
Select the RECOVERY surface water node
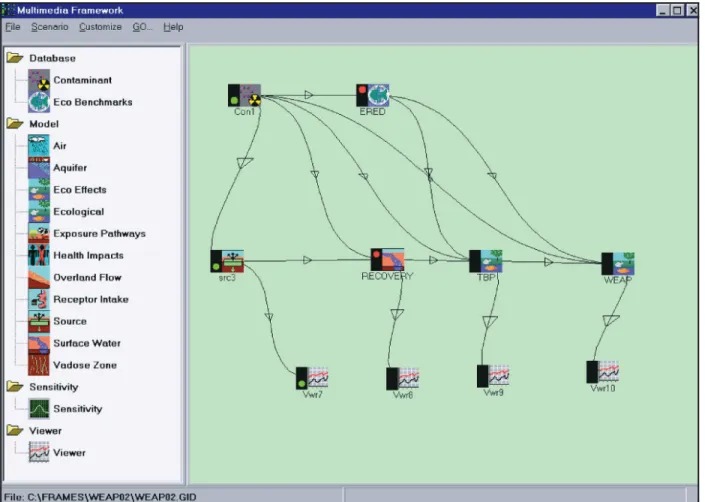(388, 260)
